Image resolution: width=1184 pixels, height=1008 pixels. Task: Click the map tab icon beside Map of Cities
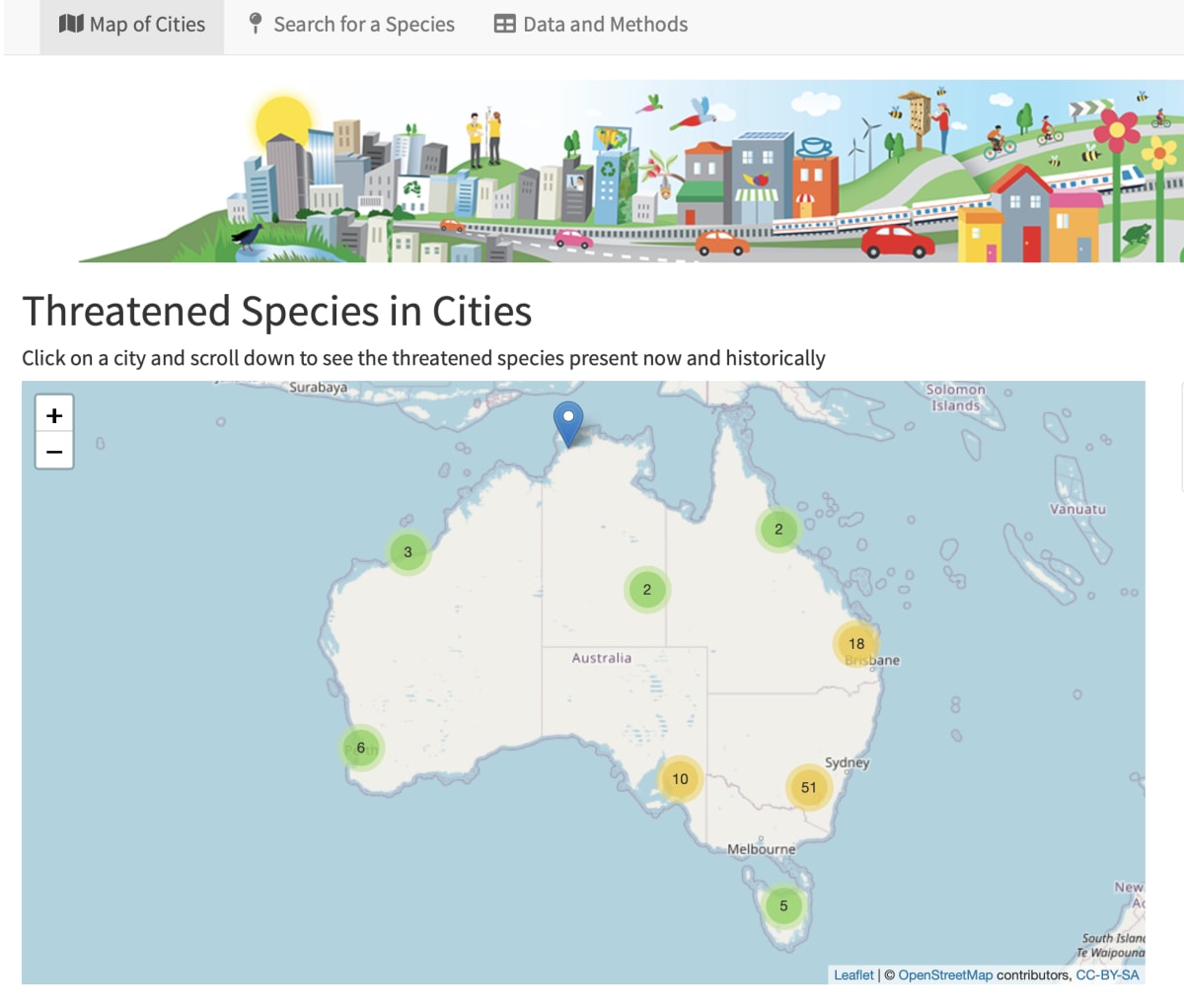point(71,24)
